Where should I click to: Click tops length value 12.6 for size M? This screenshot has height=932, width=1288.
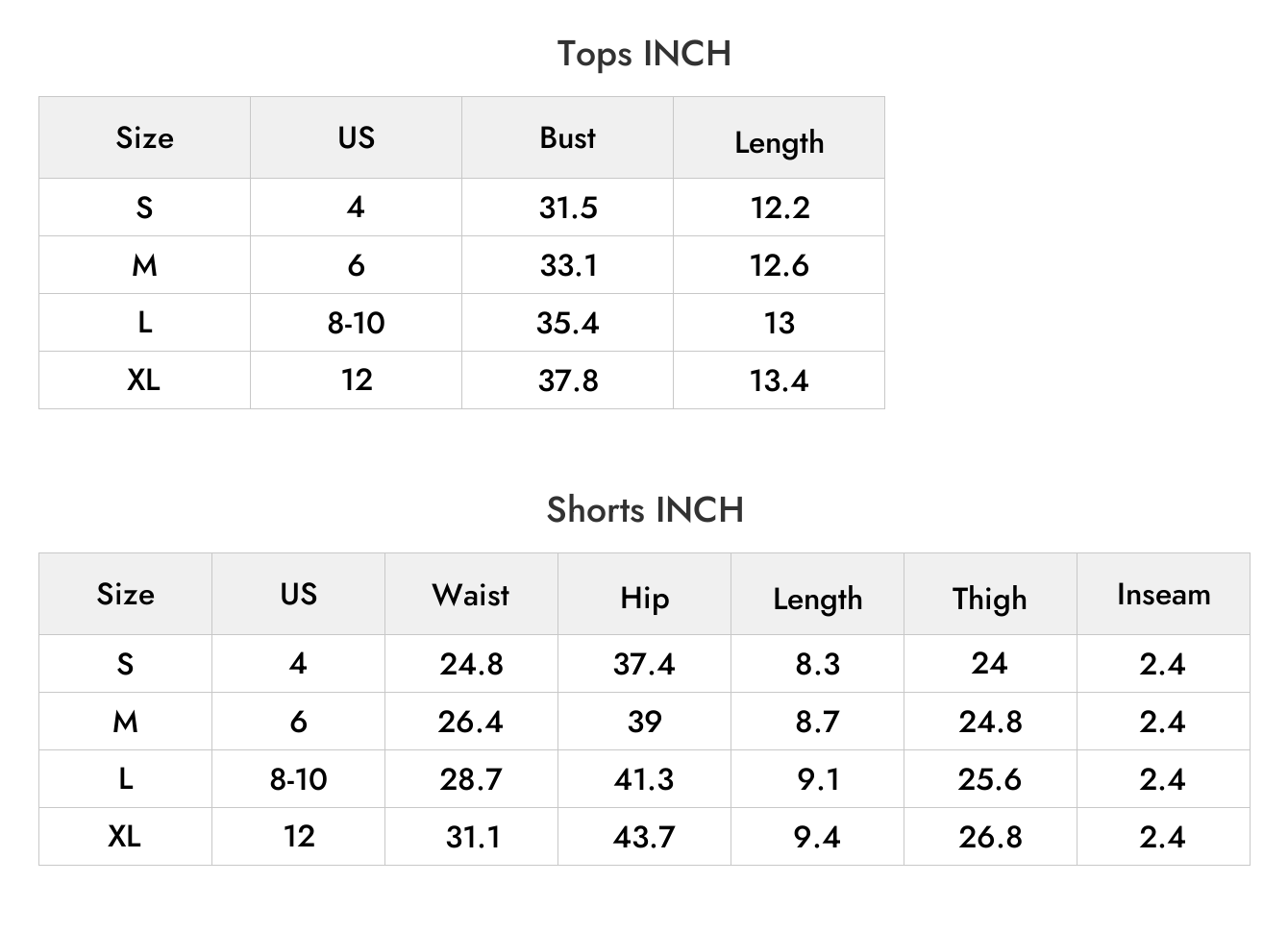[x=779, y=265]
